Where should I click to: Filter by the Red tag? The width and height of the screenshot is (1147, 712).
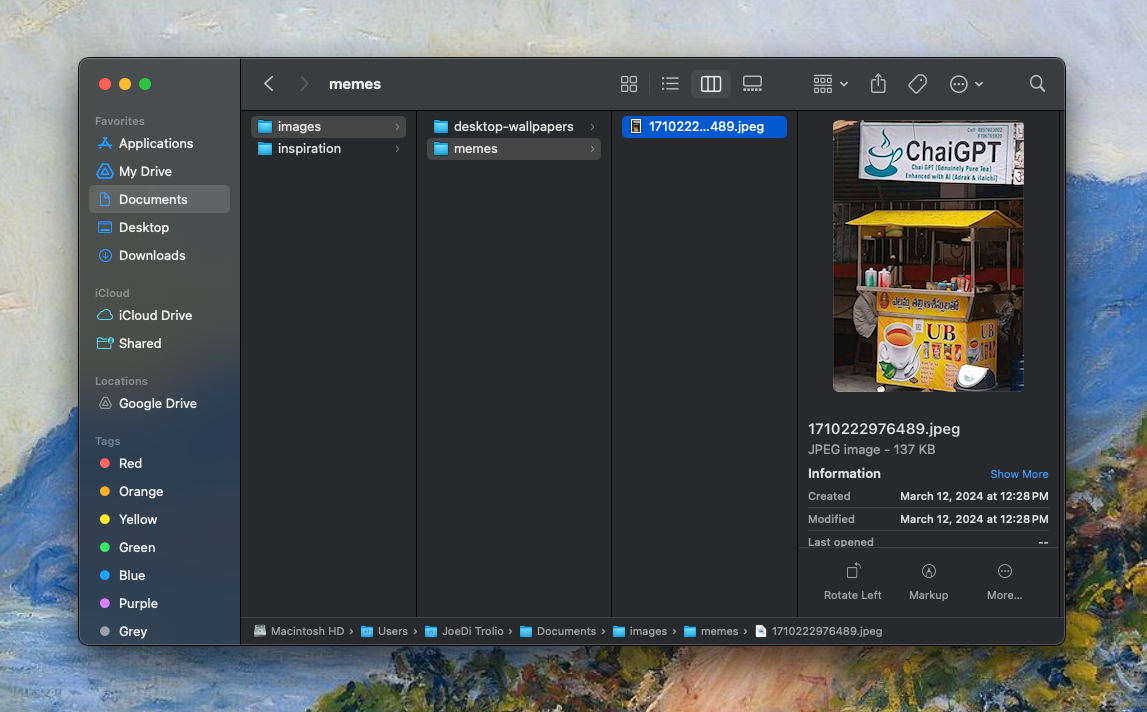[130, 464]
